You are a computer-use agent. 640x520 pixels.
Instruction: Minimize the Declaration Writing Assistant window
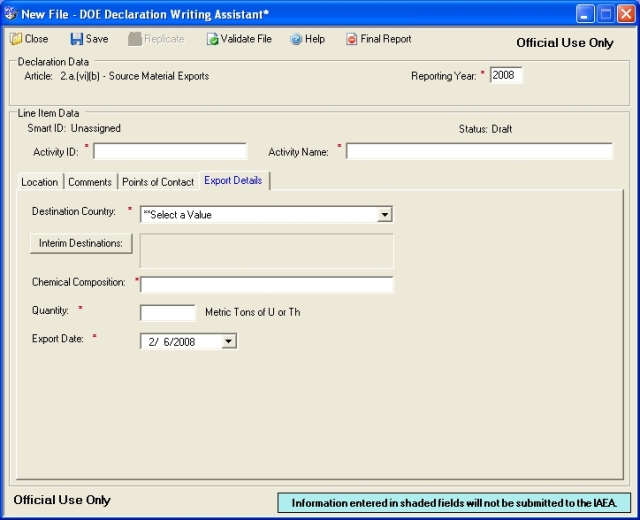tap(585, 14)
